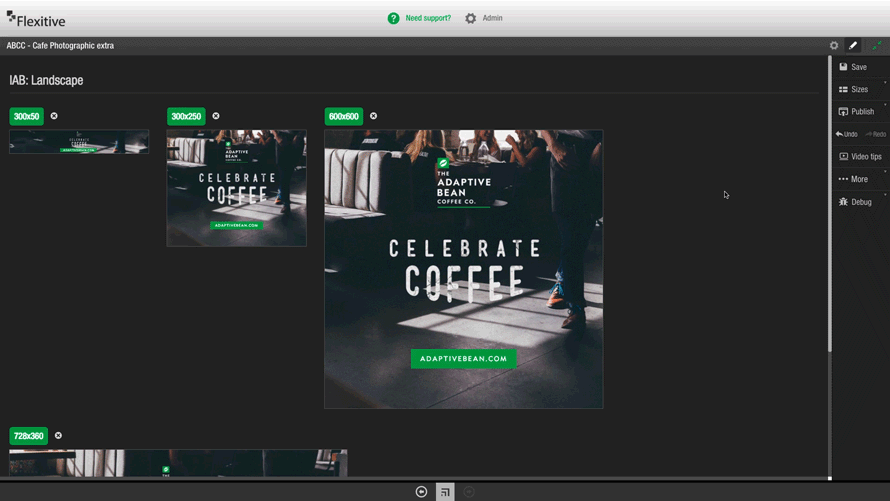Screen dimensions: 890x501
Task: Remove the 728x360 size
Action: pos(58,435)
